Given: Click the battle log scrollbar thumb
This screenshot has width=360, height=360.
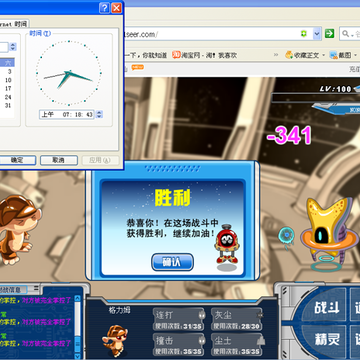Looking at the screenshot, I should pos(77,343).
